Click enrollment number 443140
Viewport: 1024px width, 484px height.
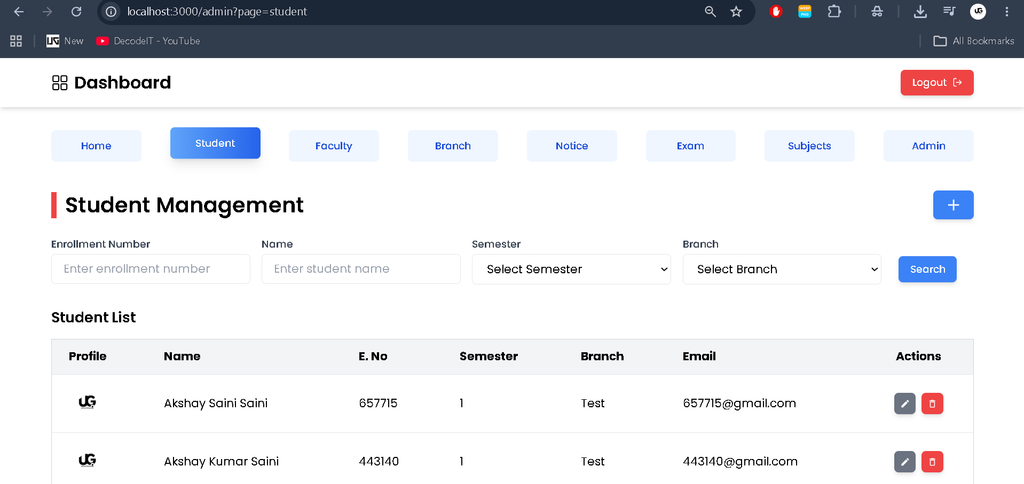tap(379, 461)
